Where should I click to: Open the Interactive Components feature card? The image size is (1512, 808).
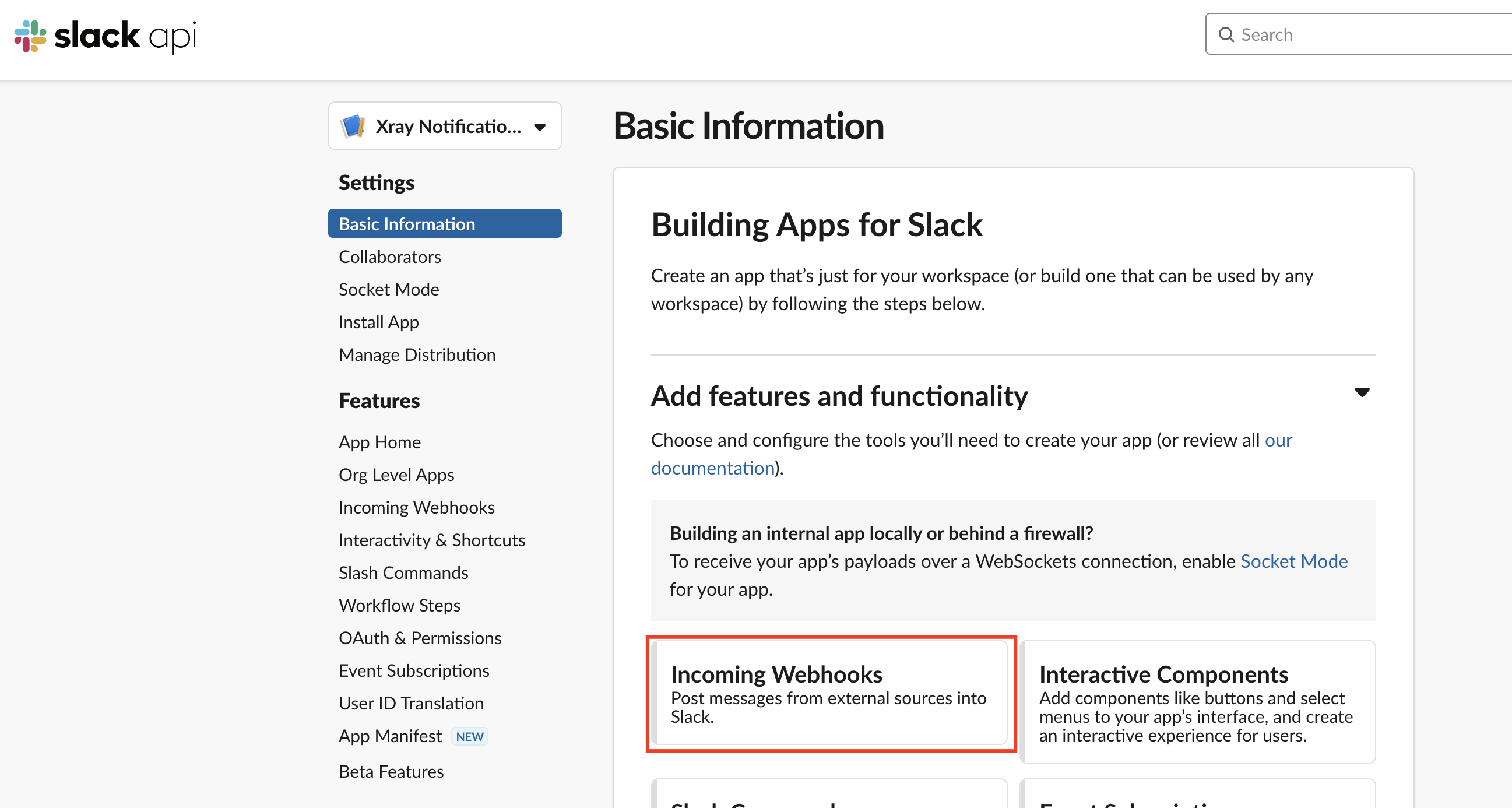1198,702
